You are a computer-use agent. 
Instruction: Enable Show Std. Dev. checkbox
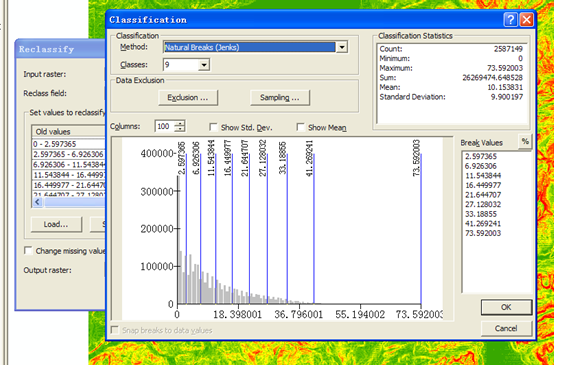(213, 127)
